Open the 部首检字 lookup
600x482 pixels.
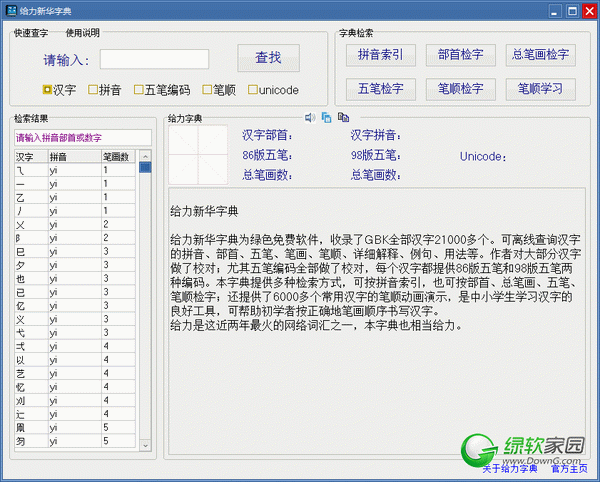(x=461, y=55)
